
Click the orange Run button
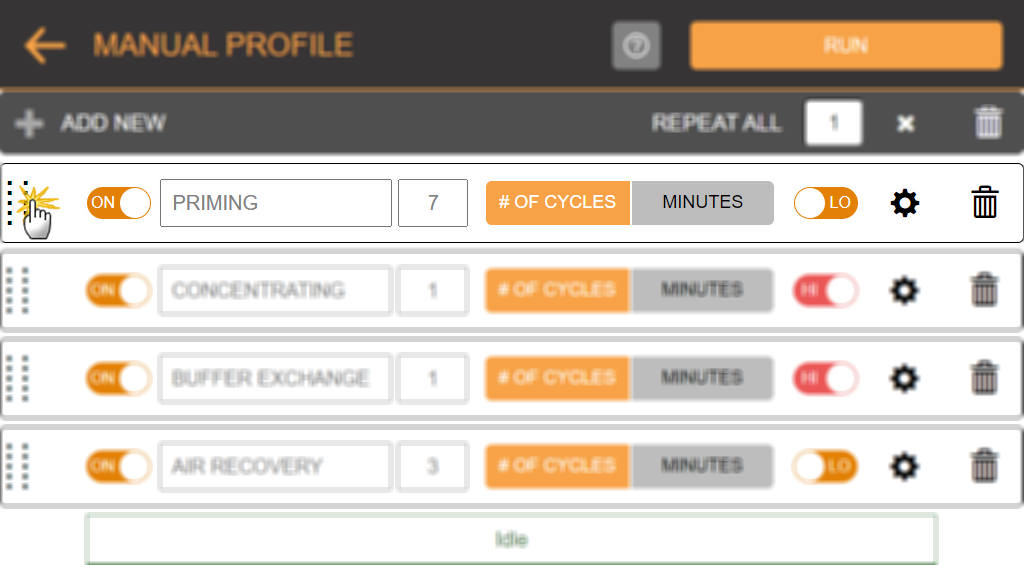click(x=846, y=46)
